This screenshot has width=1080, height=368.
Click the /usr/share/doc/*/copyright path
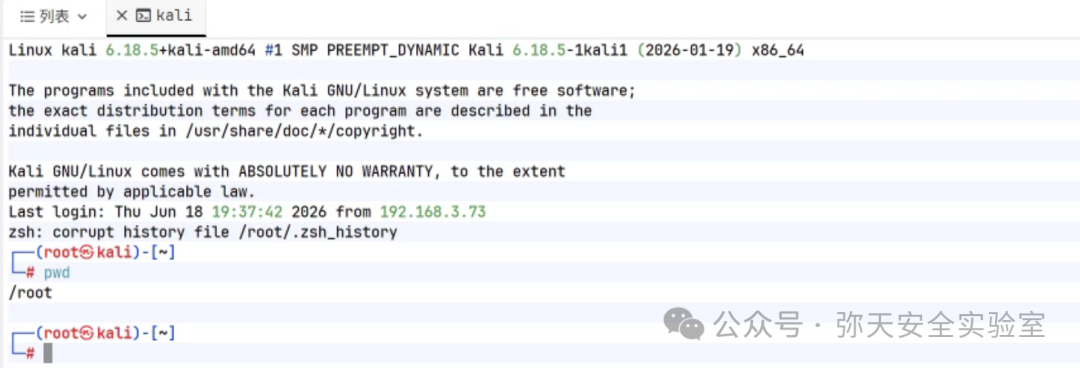(300, 131)
